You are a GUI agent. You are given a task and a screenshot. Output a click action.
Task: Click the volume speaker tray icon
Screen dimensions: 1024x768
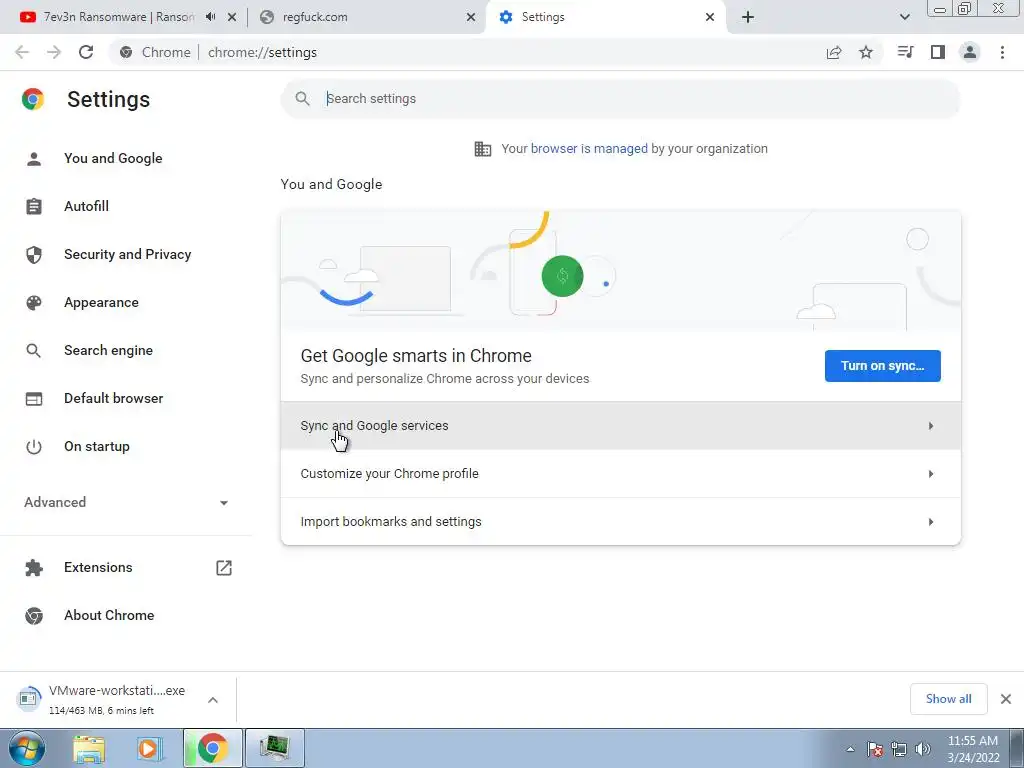click(922, 749)
